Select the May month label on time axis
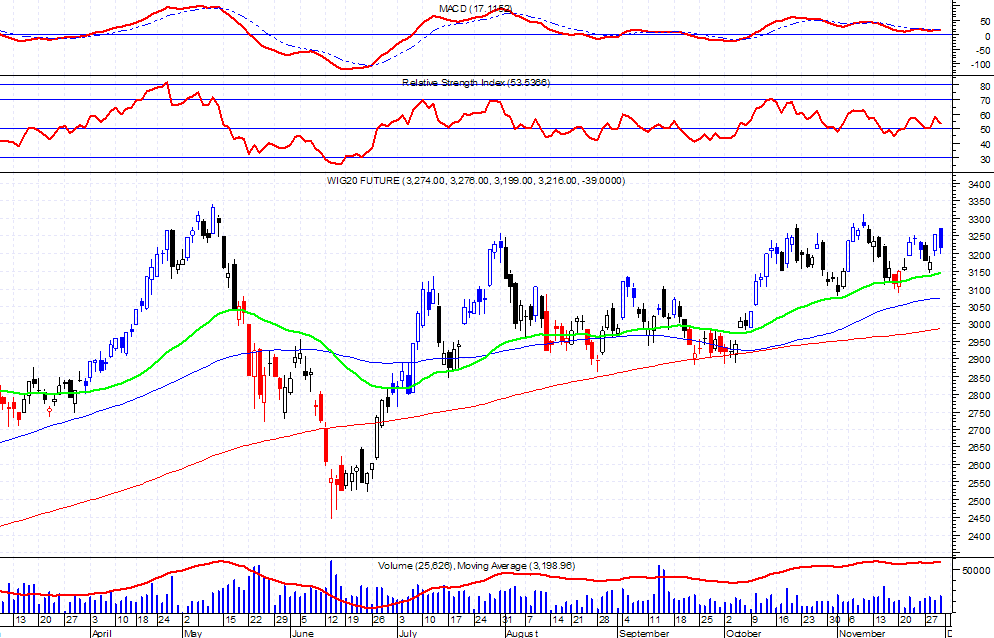Viewport: 994px width, 638px height. click(193, 633)
